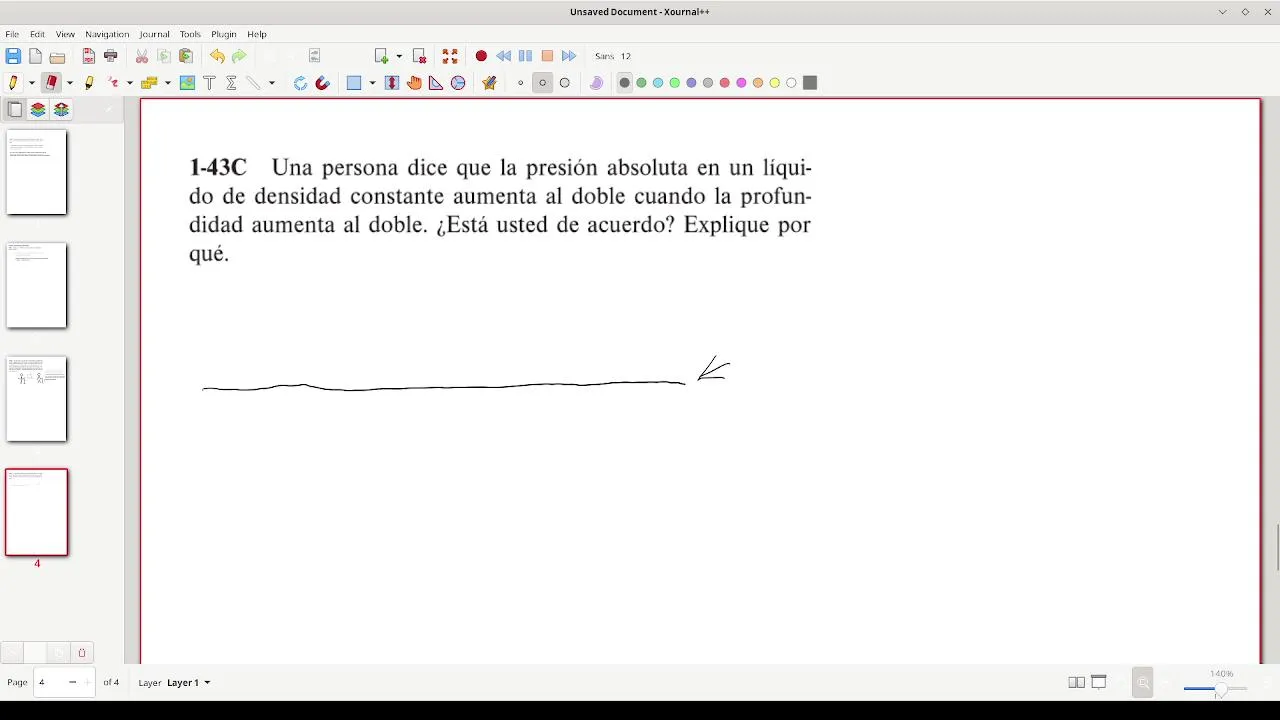Open the Help menu
Image resolution: width=1280 pixels, height=720 pixels.
(x=257, y=34)
